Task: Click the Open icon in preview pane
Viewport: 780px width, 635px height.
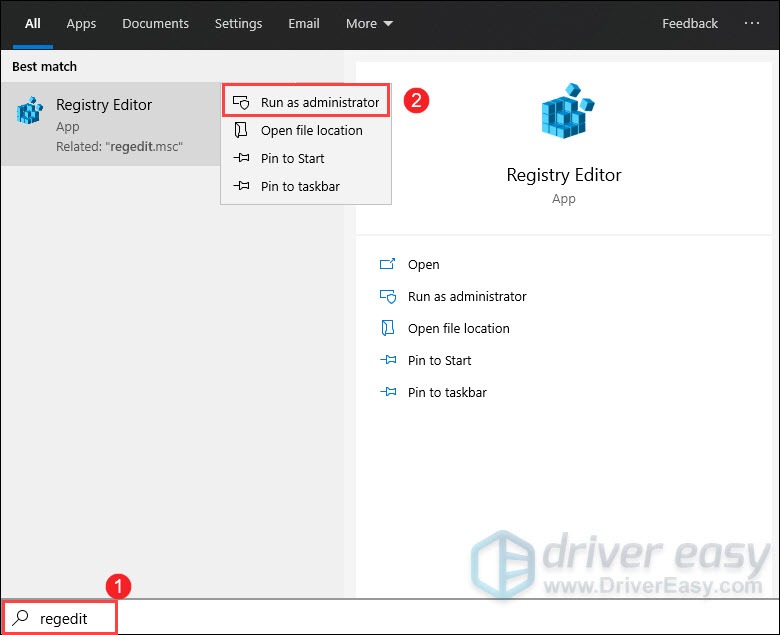Action: click(x=388, y=264)
